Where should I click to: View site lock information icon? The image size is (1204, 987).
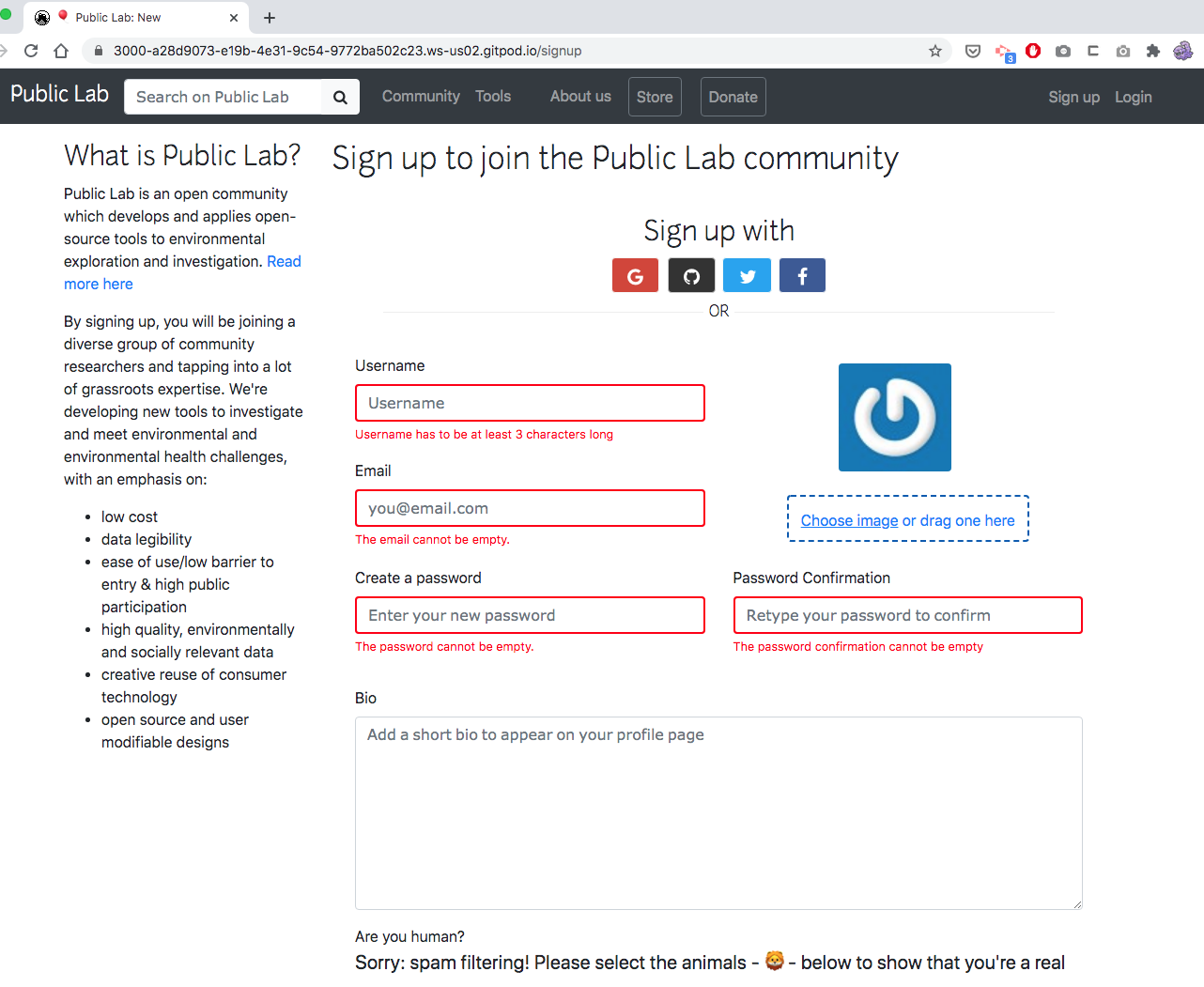(x=98, y=51)
